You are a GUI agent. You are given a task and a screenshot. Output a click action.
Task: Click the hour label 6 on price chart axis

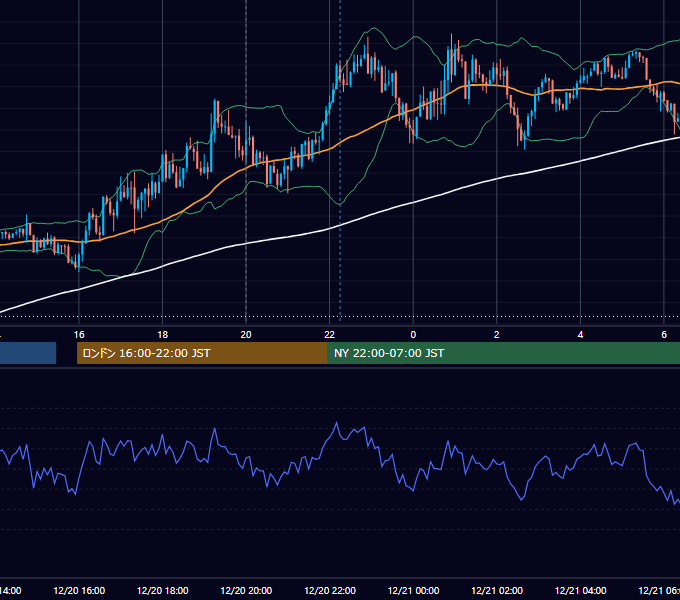pyautogui.click(x=664, y=335)
